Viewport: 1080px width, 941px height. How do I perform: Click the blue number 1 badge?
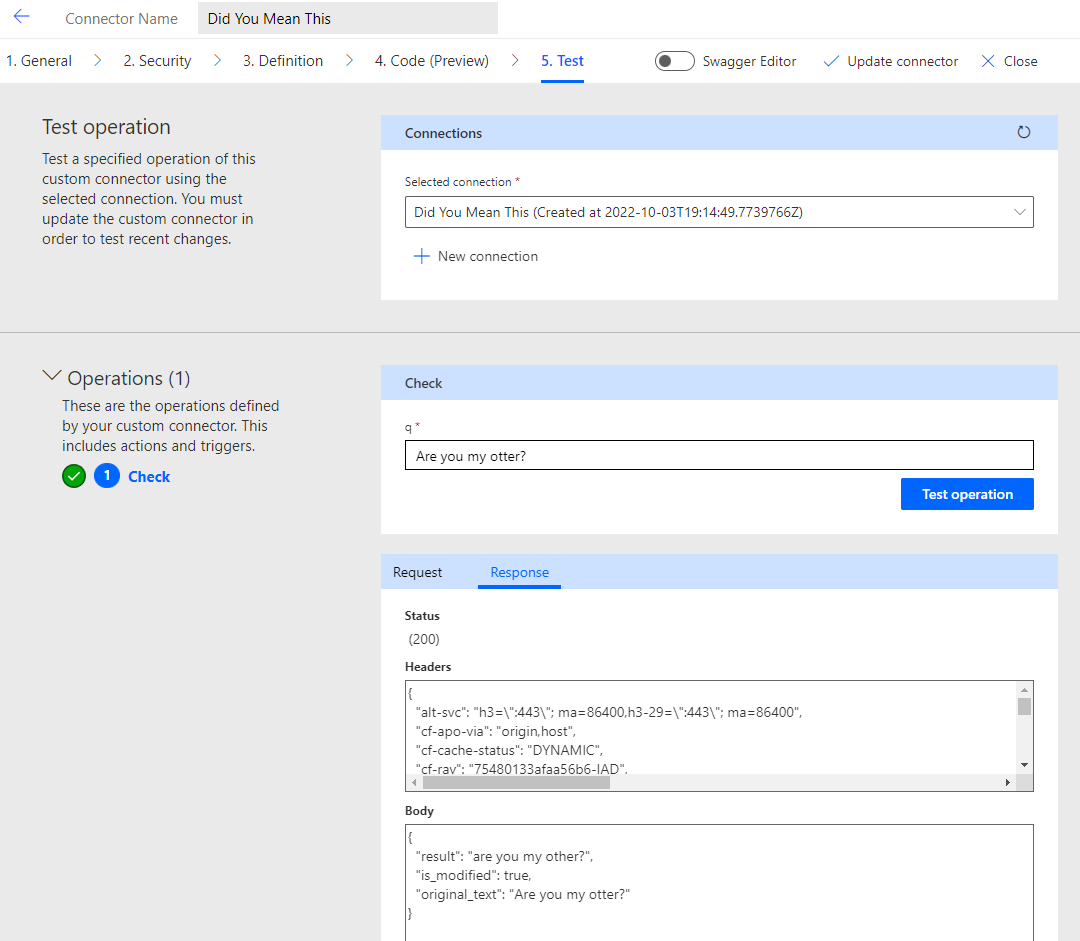(107, 476)
